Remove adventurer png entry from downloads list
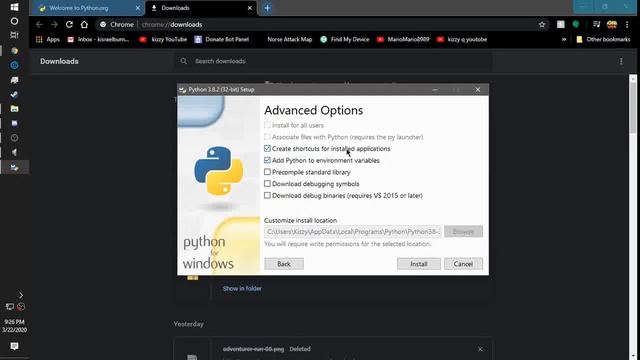Image resolution: width=640 pixels, height=360 pixels. [480, 349]
